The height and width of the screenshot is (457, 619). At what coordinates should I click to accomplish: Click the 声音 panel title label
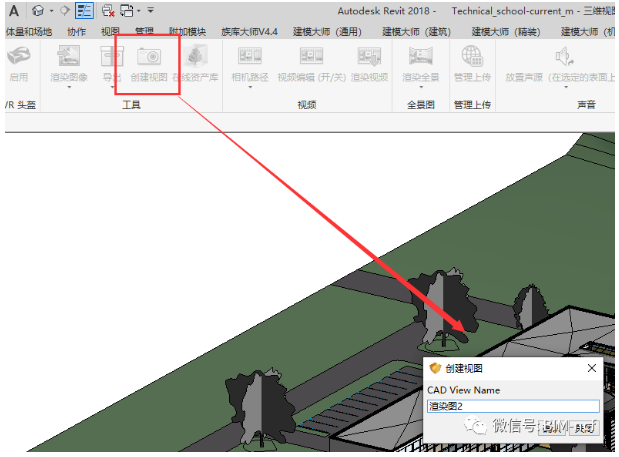[586, 105]
